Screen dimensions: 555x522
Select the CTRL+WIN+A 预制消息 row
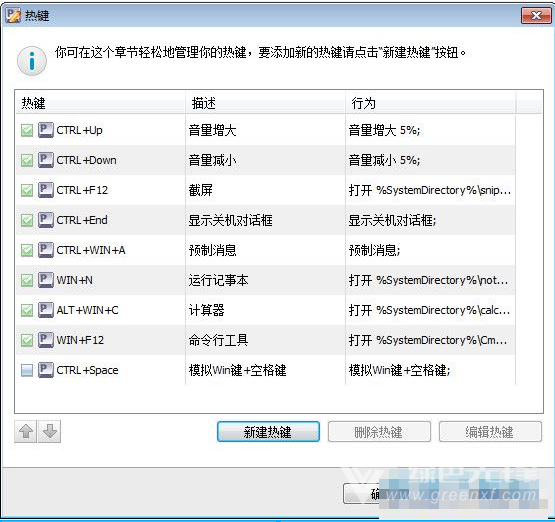pos(265,250)
